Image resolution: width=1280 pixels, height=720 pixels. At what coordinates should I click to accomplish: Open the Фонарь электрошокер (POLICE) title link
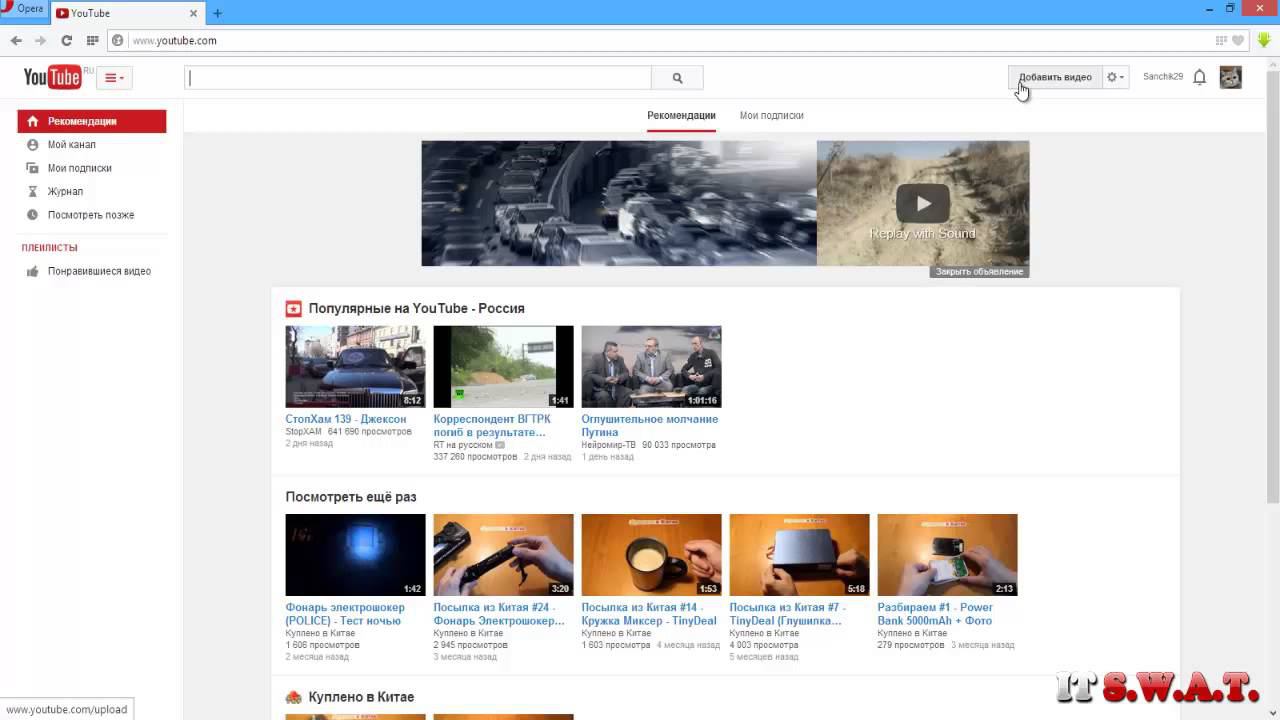pos(345,614)
